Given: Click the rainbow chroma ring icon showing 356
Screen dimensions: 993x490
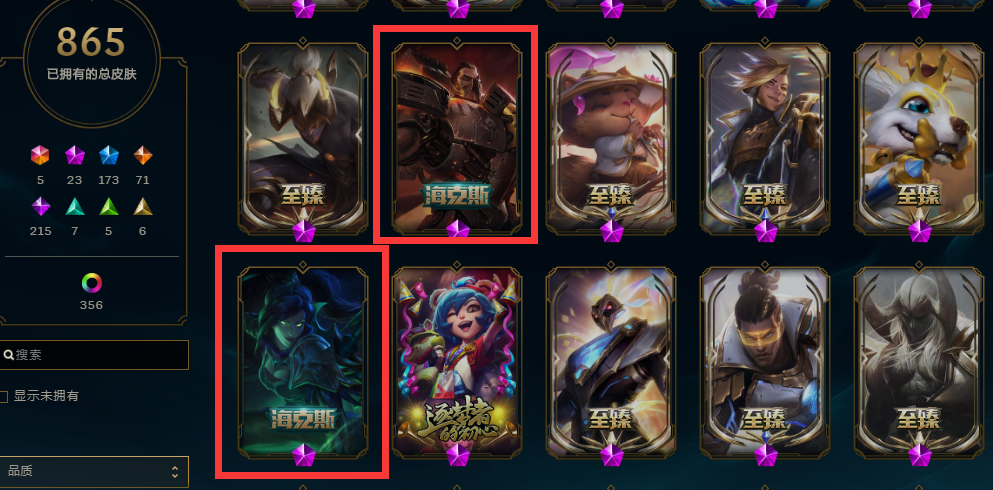Looking at the screenshot, I should tap(91, 282).
